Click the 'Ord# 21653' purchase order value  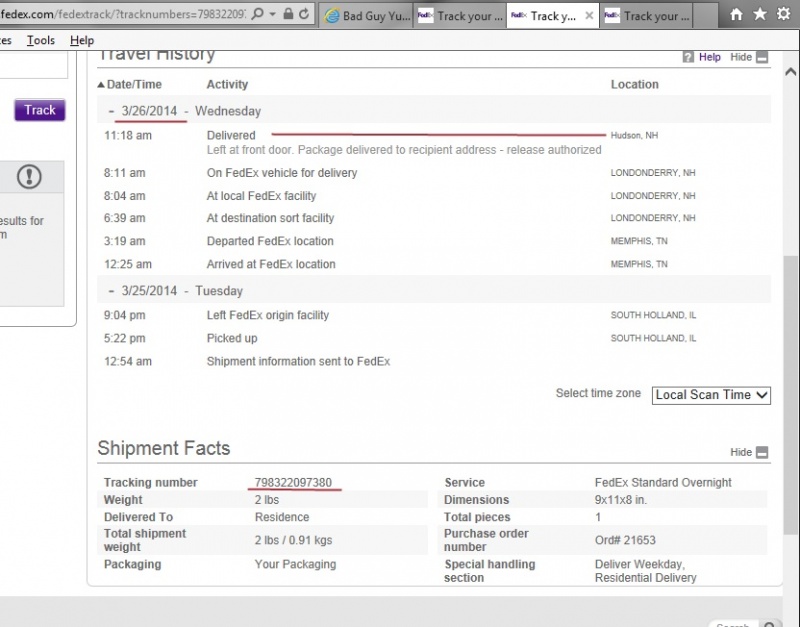[x=625, y=540]
